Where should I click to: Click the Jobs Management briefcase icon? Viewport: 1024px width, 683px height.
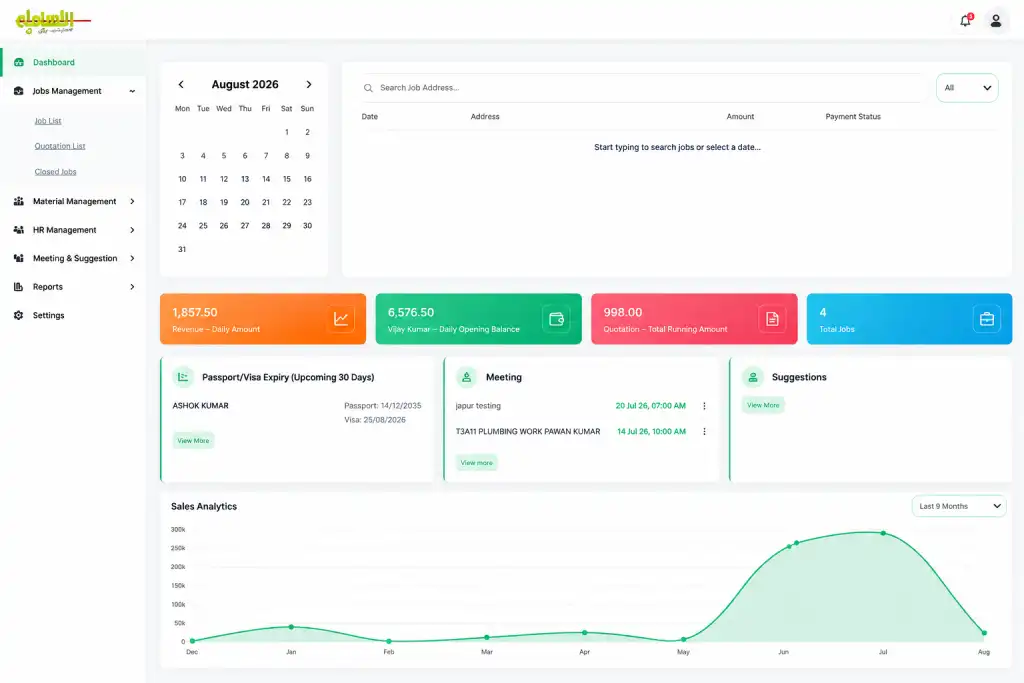(19, 91)
